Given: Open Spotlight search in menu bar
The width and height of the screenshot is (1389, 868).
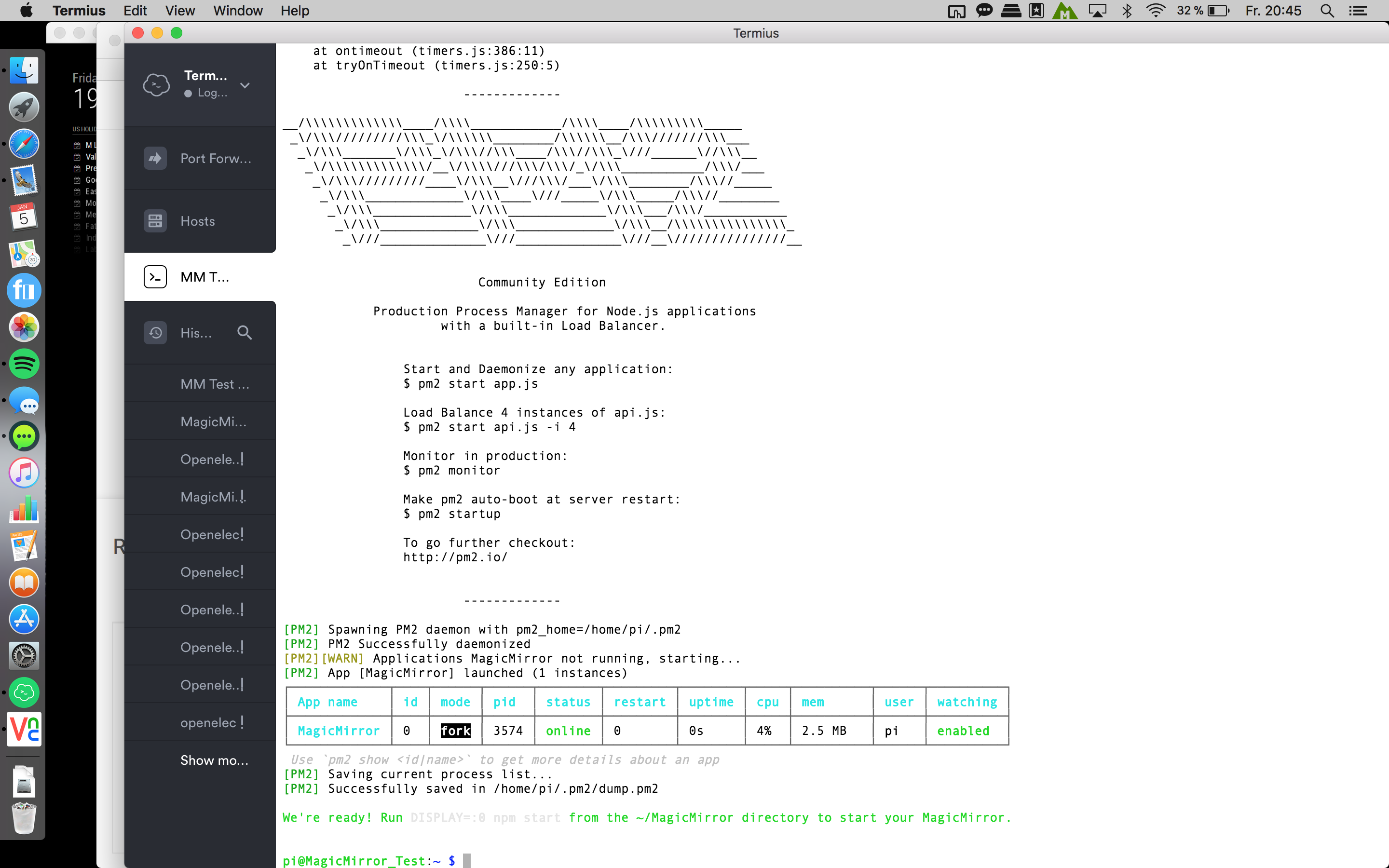Looking at the screenshot, I should click(1327, 11).
